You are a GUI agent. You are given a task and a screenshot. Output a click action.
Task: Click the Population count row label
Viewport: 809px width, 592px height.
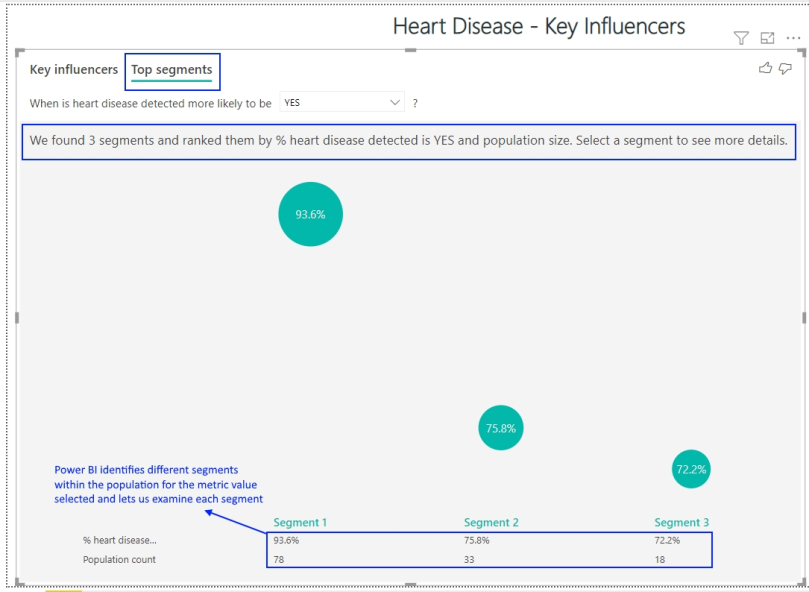point(120,559)
